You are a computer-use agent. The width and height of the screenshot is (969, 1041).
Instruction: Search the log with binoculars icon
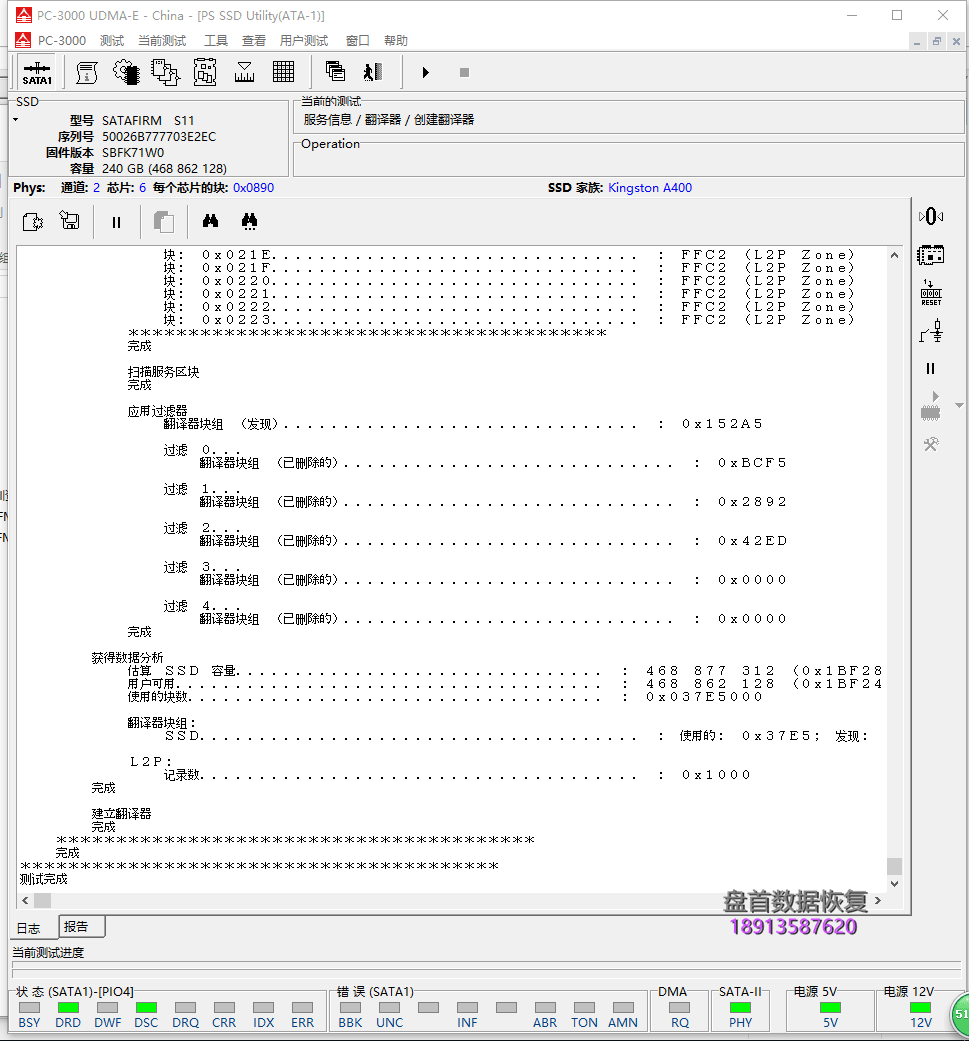click(x=210, y=221)
